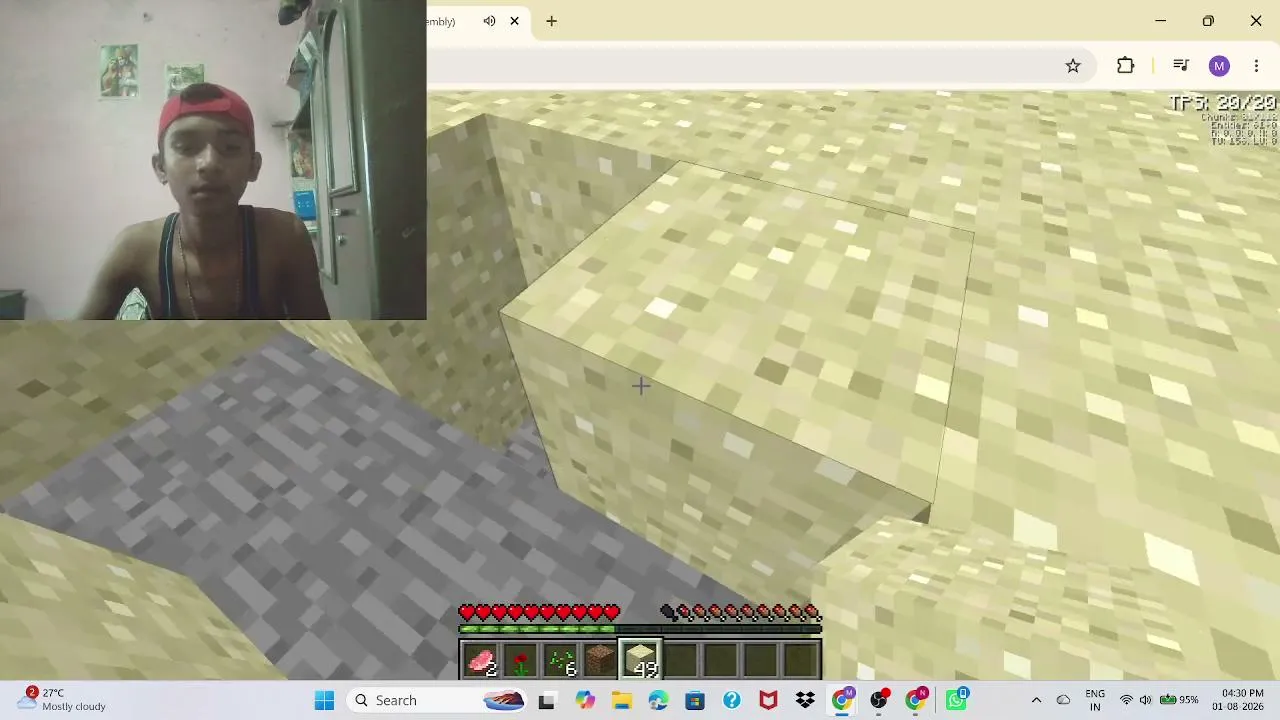
Task: Close the current browser tab
Action: click(x=515, y=21)
